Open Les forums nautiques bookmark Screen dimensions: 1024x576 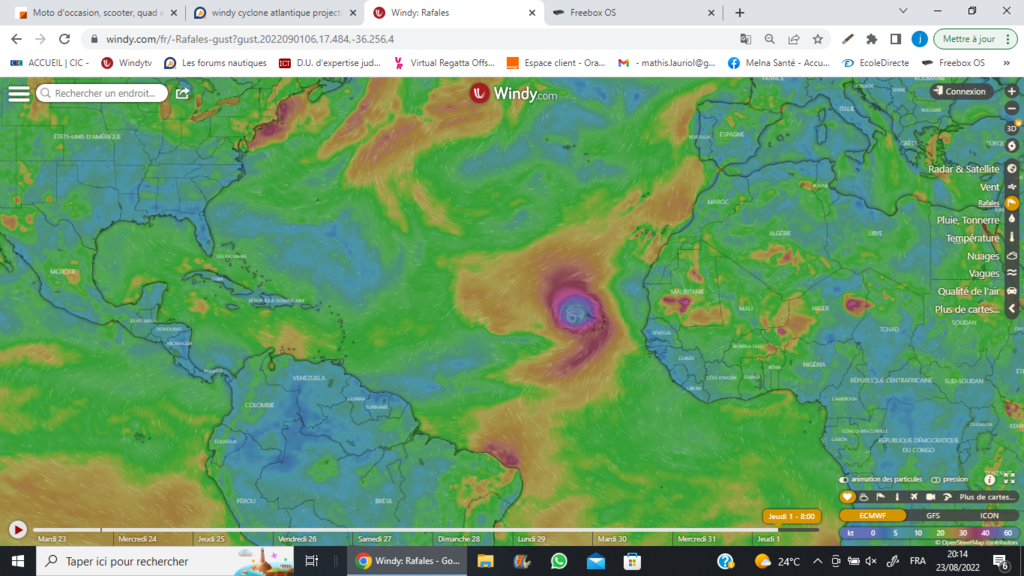tap(216, 63)
